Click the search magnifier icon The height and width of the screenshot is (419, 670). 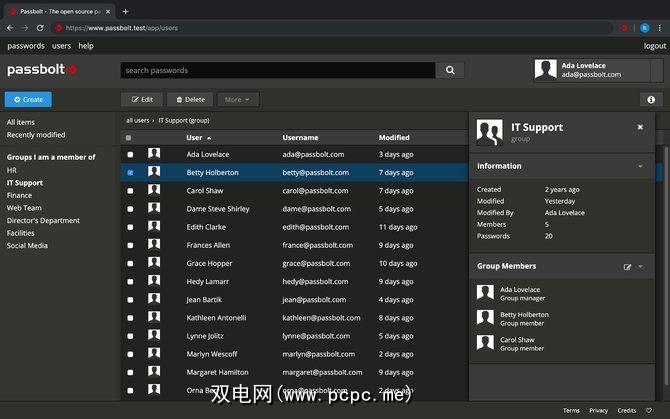pos(450,70)
